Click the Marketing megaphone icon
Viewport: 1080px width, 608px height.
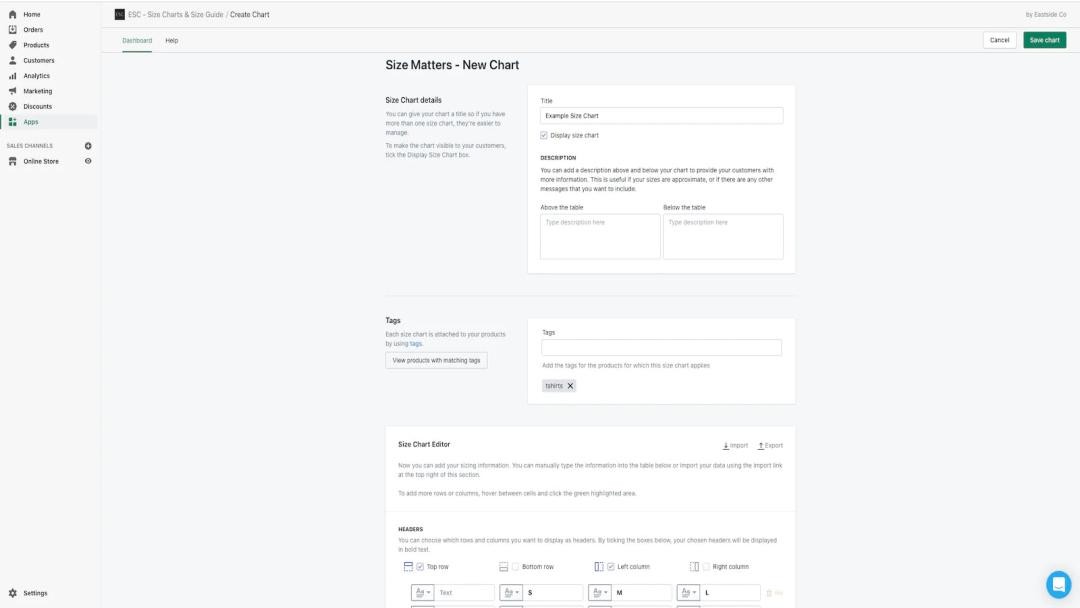tap(13, 91)
